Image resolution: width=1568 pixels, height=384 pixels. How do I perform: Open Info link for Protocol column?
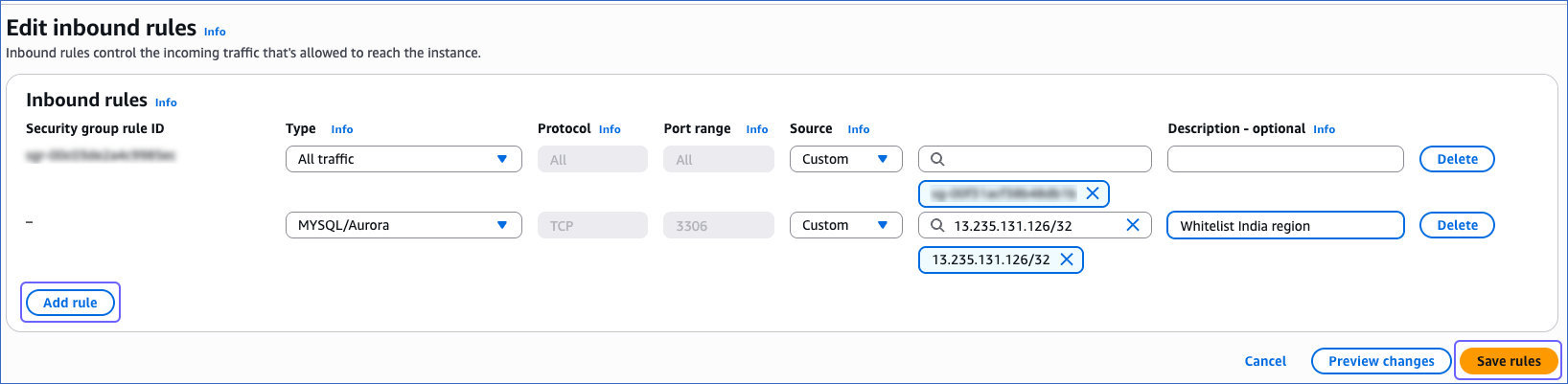click(x=610, y=129)
